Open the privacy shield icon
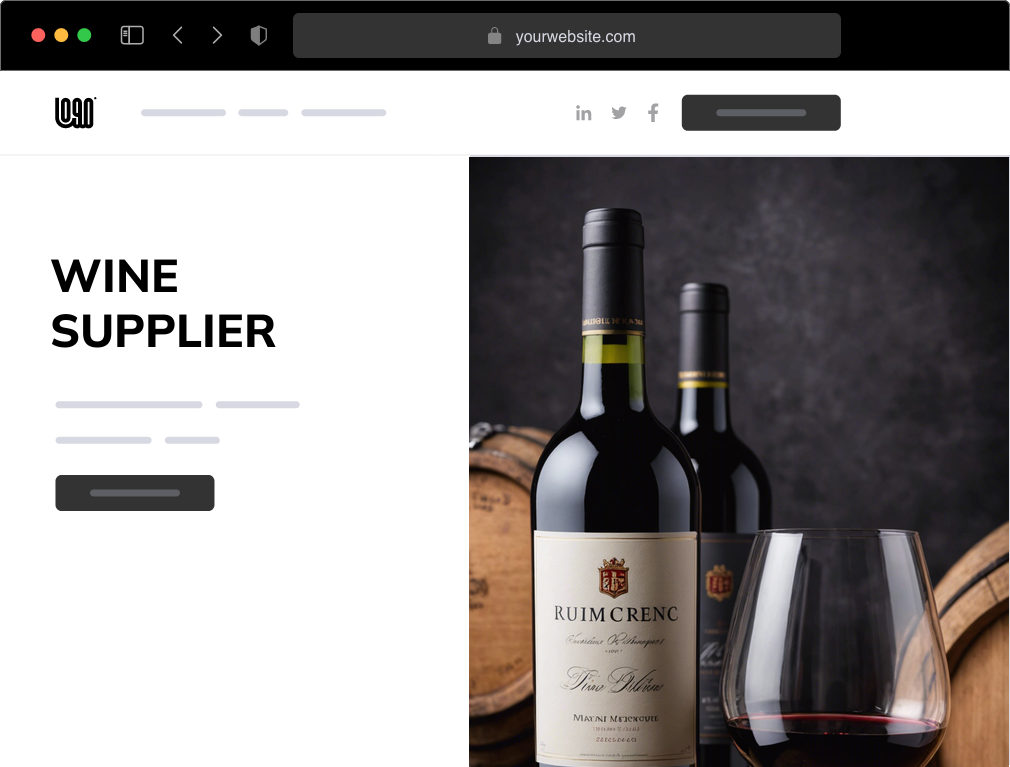Screen dimensions: 1010x767 click(x=258, y=35)
